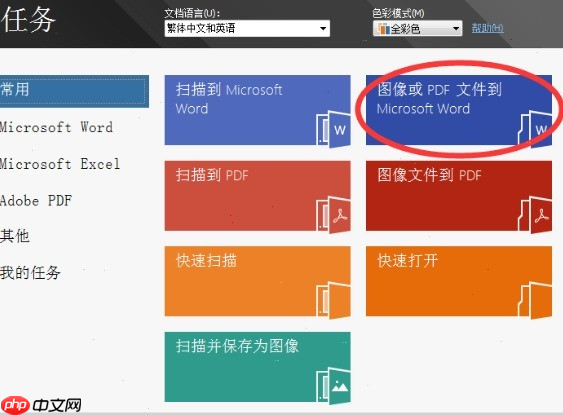Click the Word icon on 扫描到 Microsoft Word tile
563x415 pixels.
(334, 130)
